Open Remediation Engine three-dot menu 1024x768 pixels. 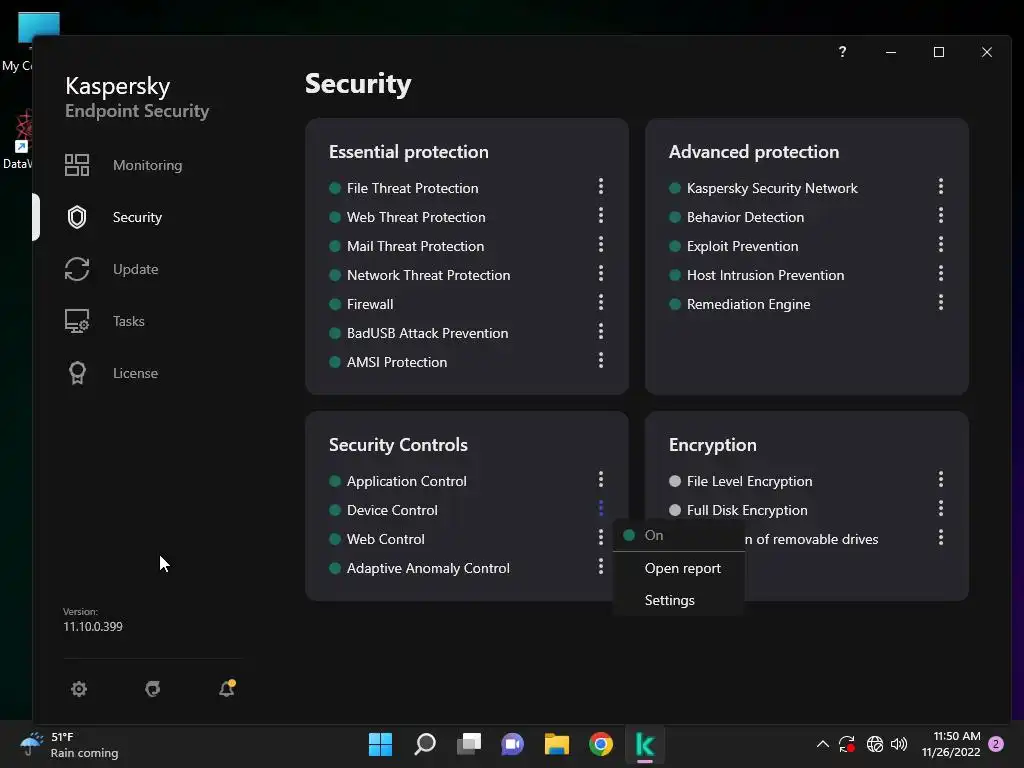(x=941, y=302)
